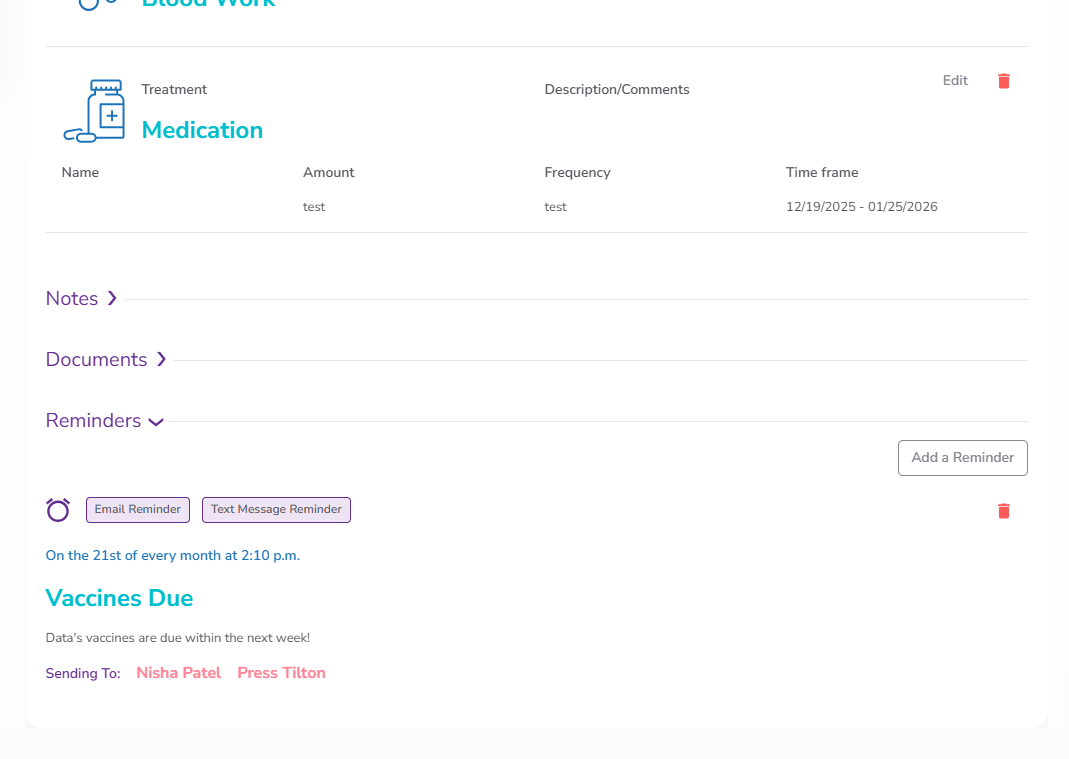Collapse the Reminders section chevron
The width and height of the screenshot is (1069, 759).
click(155, 421)
